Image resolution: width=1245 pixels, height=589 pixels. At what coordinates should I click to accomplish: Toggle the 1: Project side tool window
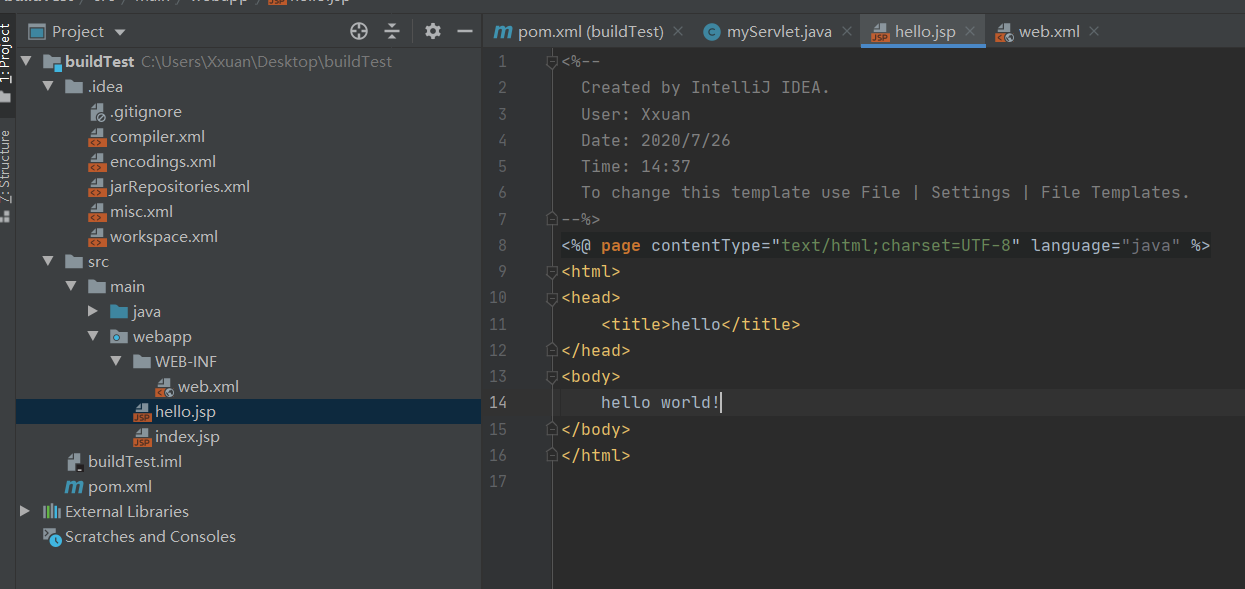click(6, 62)
